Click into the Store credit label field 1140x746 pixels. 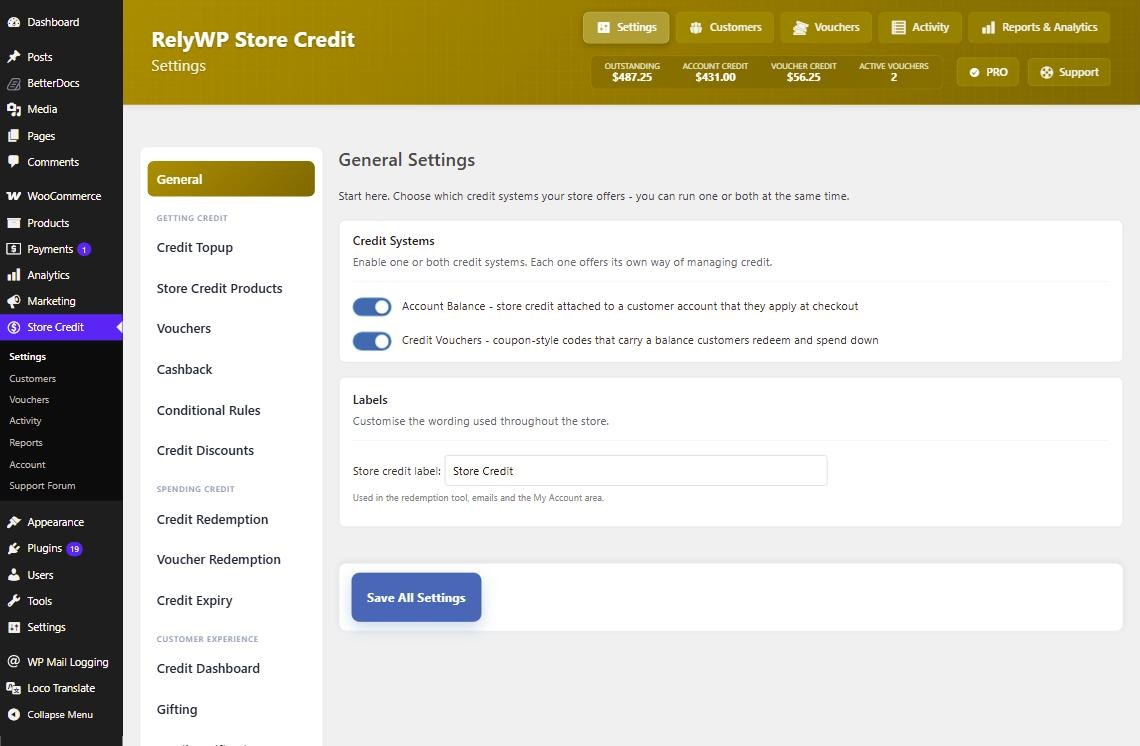[x=635, y=470]
